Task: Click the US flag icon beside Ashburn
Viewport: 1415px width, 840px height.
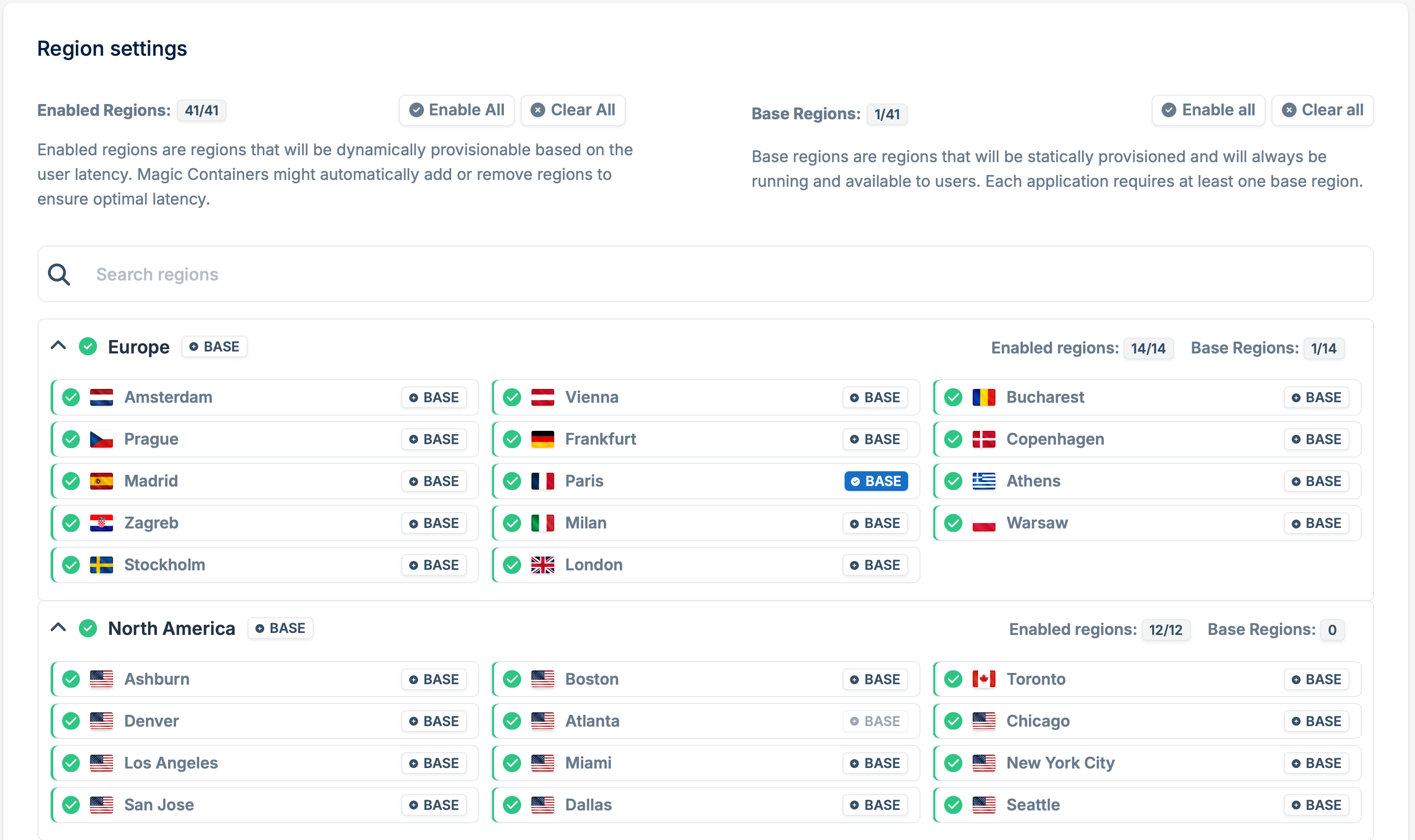Action: [x=101, y=679]
